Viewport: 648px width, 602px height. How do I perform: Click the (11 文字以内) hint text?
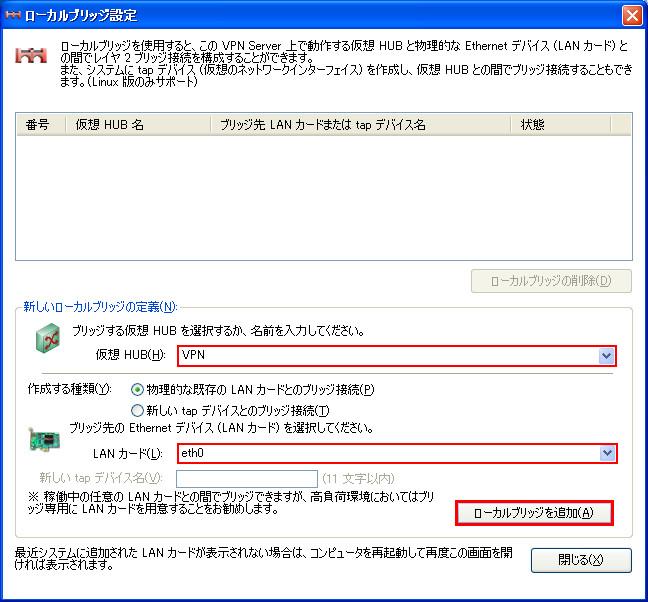click(358, 478)
